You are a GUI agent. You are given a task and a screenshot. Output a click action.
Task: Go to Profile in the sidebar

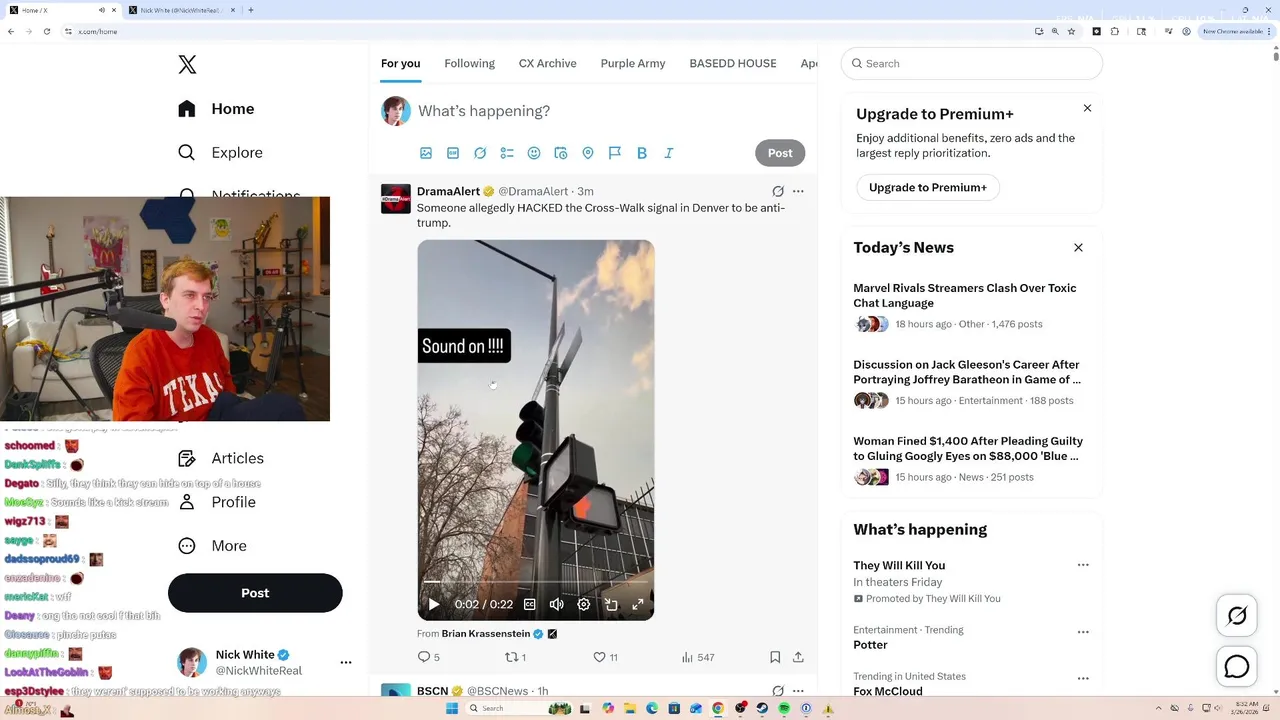point(217,502)
